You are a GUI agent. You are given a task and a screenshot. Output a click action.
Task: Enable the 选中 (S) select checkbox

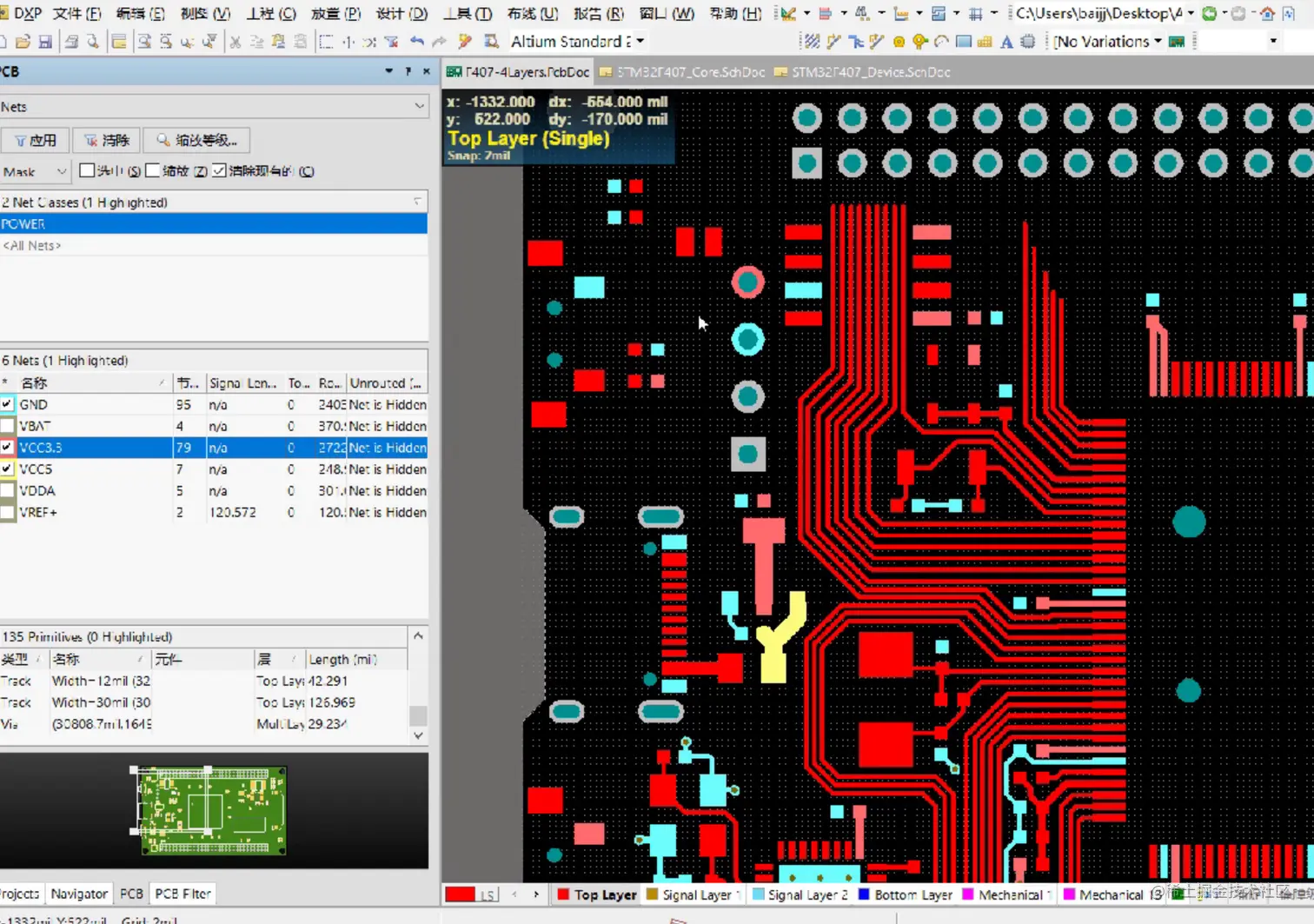pos(87,171)
